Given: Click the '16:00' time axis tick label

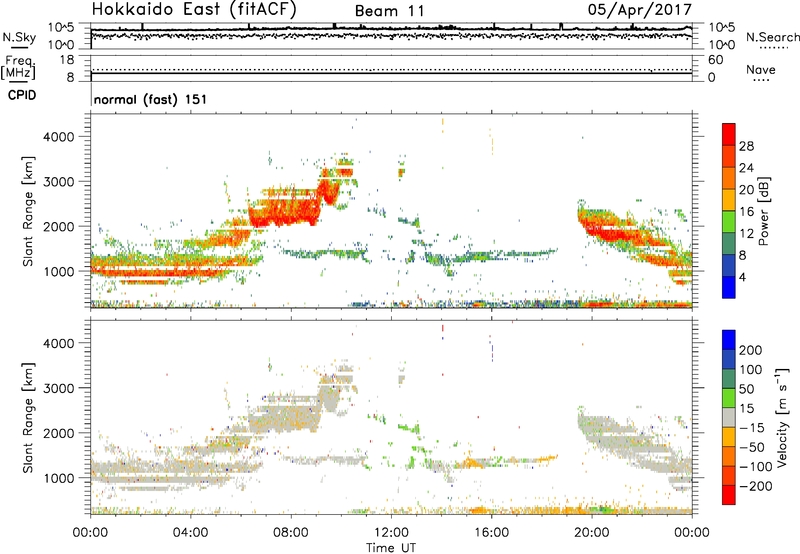Looking at the screenshot, I should (x=491, y=533).
